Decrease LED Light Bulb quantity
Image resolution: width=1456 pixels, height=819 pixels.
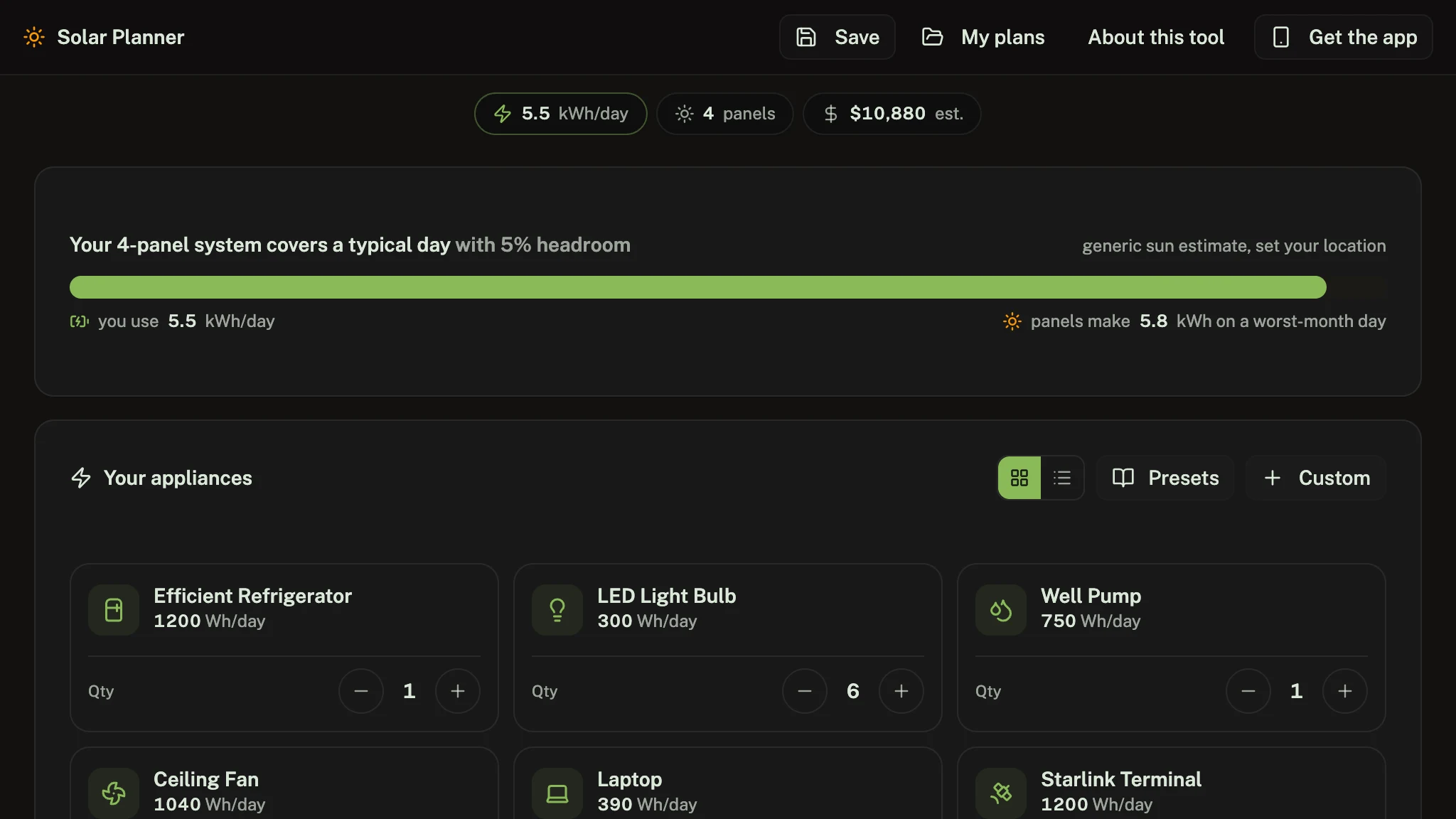[x=805, y=691]
